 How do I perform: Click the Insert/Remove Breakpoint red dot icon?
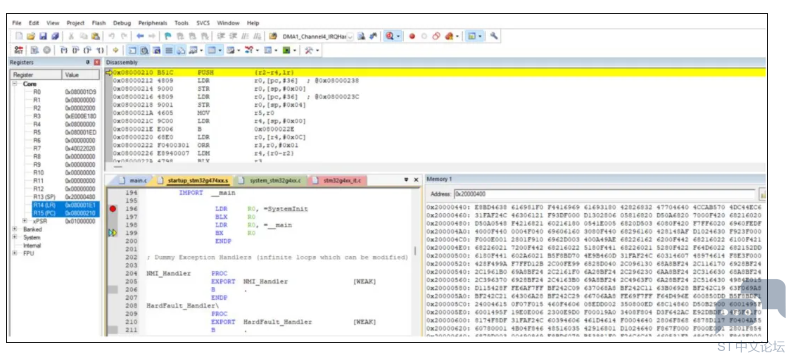coord(412,36)
